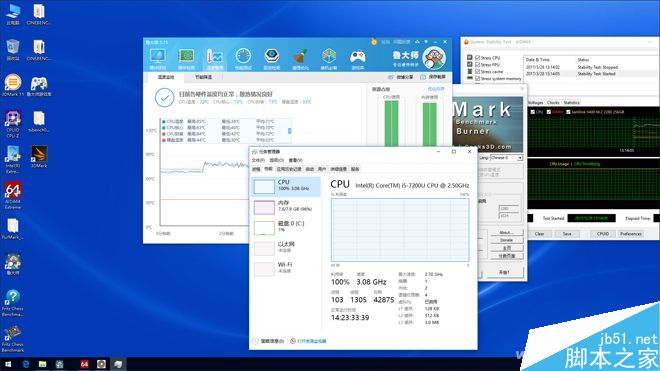
Task: Click the Save button in AIDA64
Action: 567,234
